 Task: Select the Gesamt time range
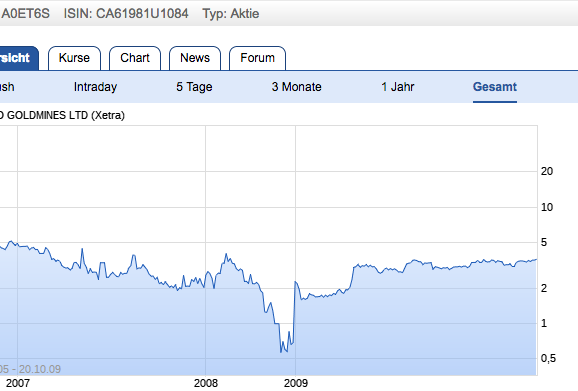[x=495, y=87]
